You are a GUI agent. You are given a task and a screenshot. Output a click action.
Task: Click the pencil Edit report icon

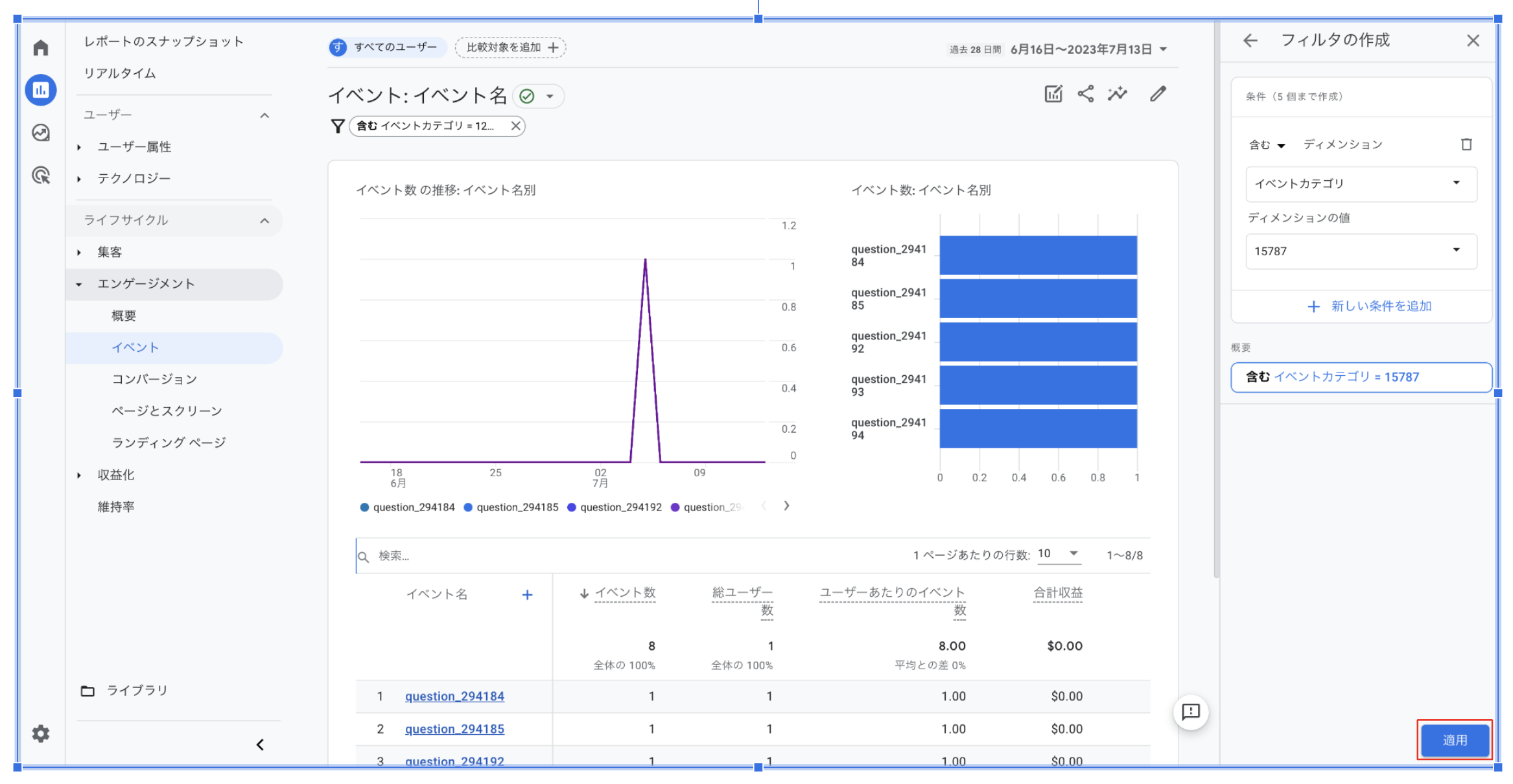pos(1158,94)
